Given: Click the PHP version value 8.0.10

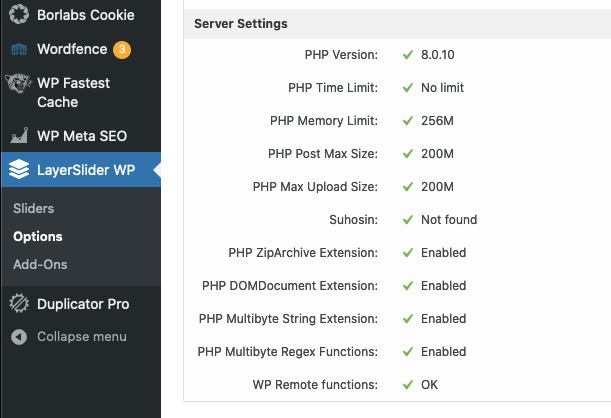Looking at the screenshot, I should pos(438,55).
